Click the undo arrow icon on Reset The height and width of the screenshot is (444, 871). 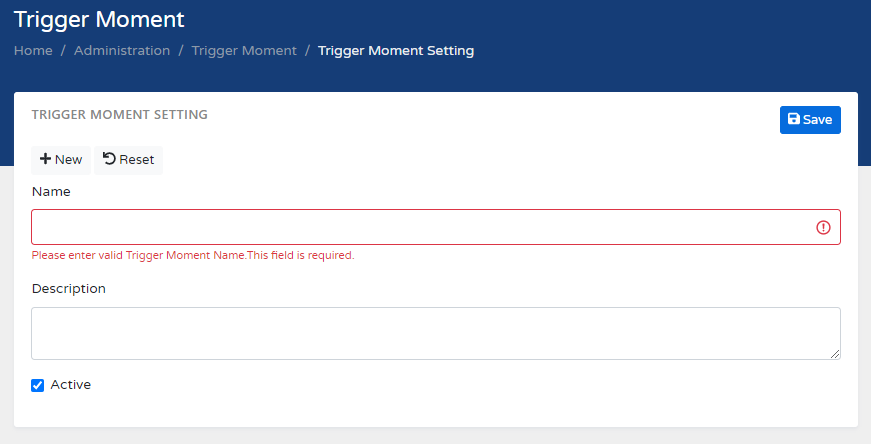click(109, 159)
